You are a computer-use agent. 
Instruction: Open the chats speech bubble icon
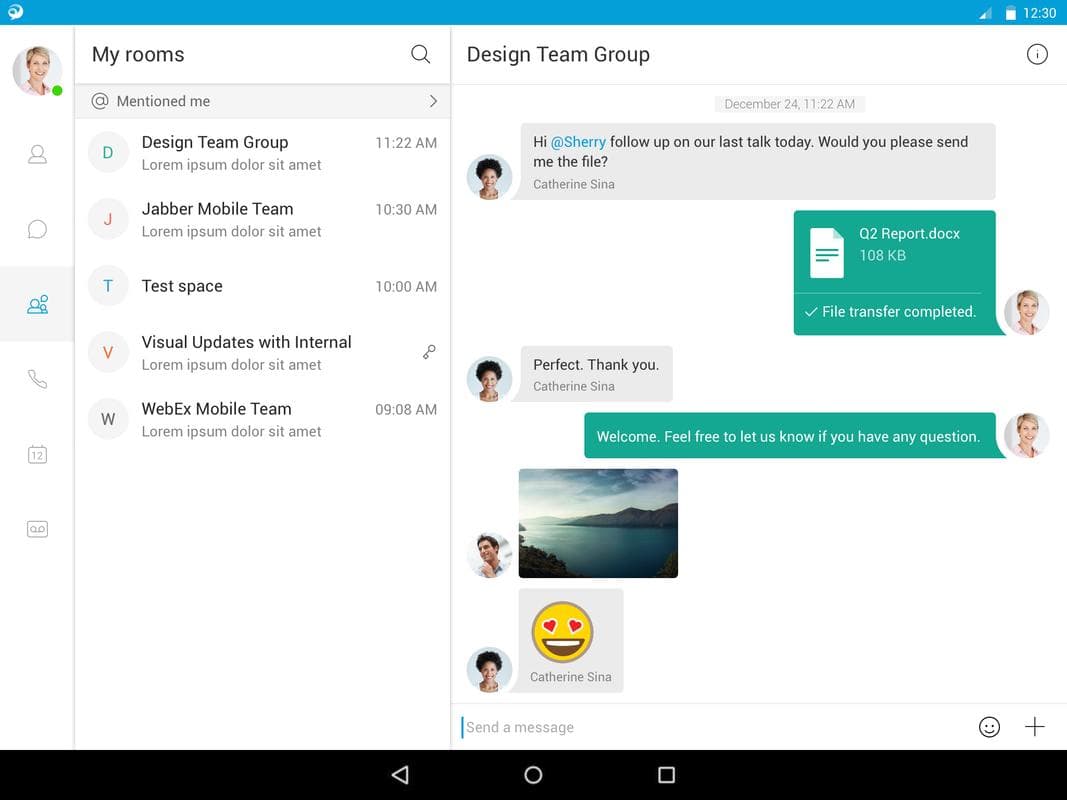[x=37, y=229]
